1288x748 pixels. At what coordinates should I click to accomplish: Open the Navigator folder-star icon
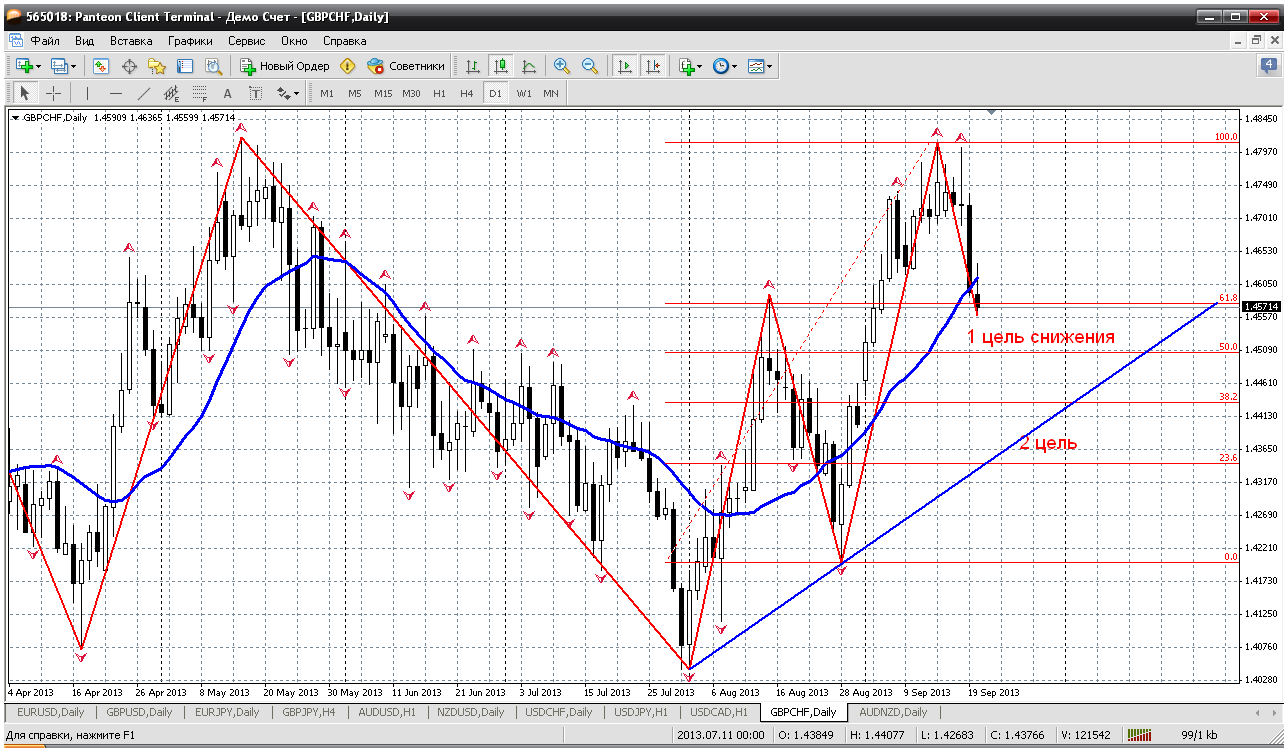point(157,66)
